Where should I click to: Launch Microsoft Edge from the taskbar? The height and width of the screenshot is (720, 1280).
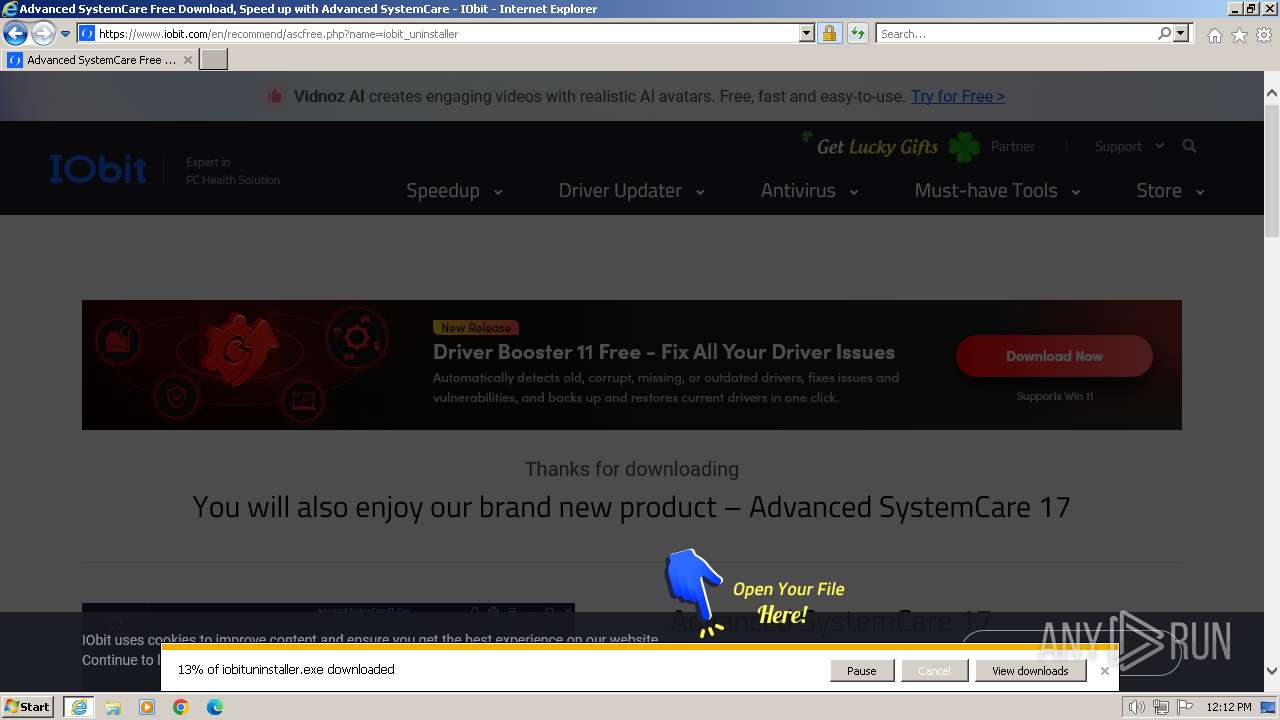click(215, 707)
